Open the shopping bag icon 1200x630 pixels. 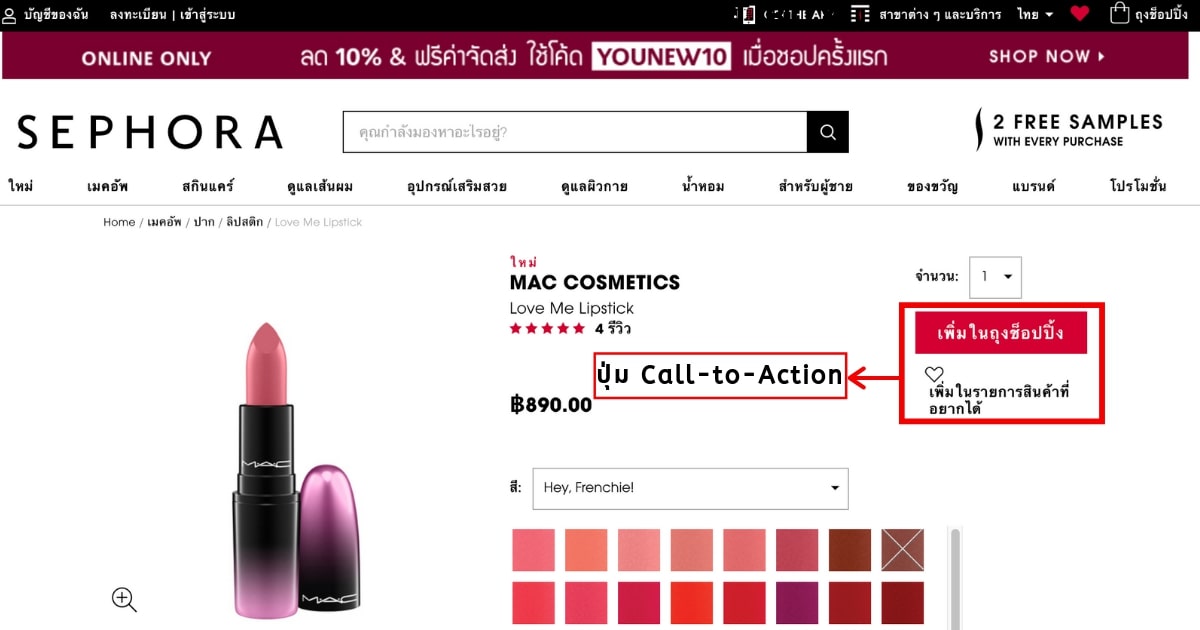coord(1119,14)
